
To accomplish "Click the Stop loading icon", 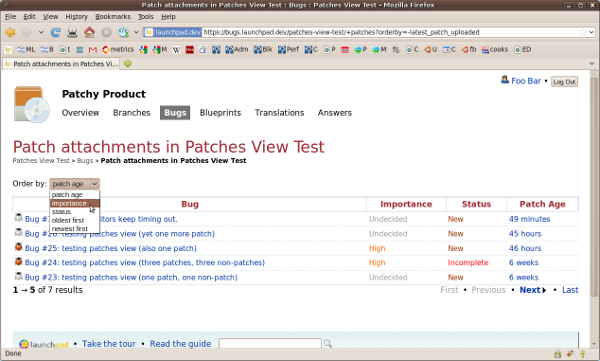I will [x=106, y=33].
